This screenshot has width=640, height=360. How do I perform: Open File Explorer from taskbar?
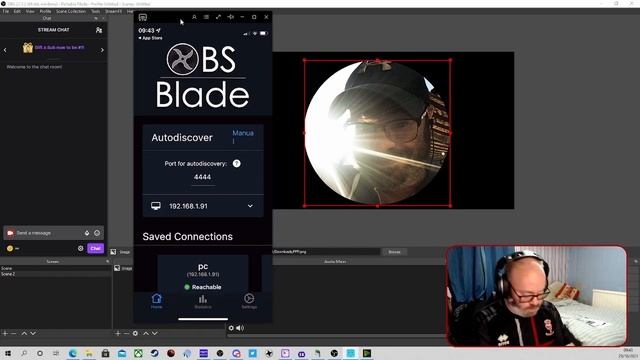point(89,353)
